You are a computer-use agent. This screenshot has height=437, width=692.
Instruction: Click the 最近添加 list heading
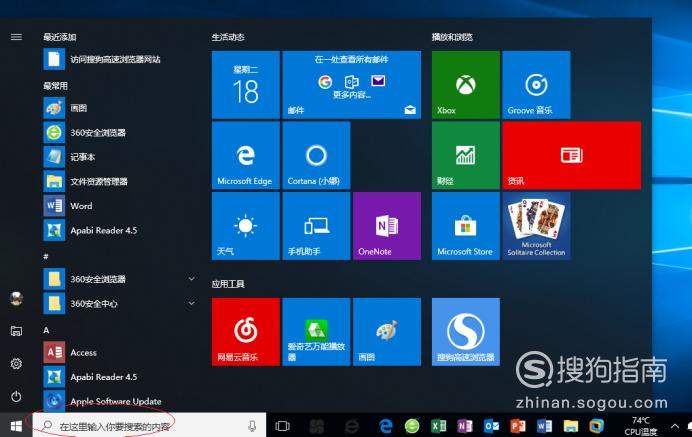60,37
